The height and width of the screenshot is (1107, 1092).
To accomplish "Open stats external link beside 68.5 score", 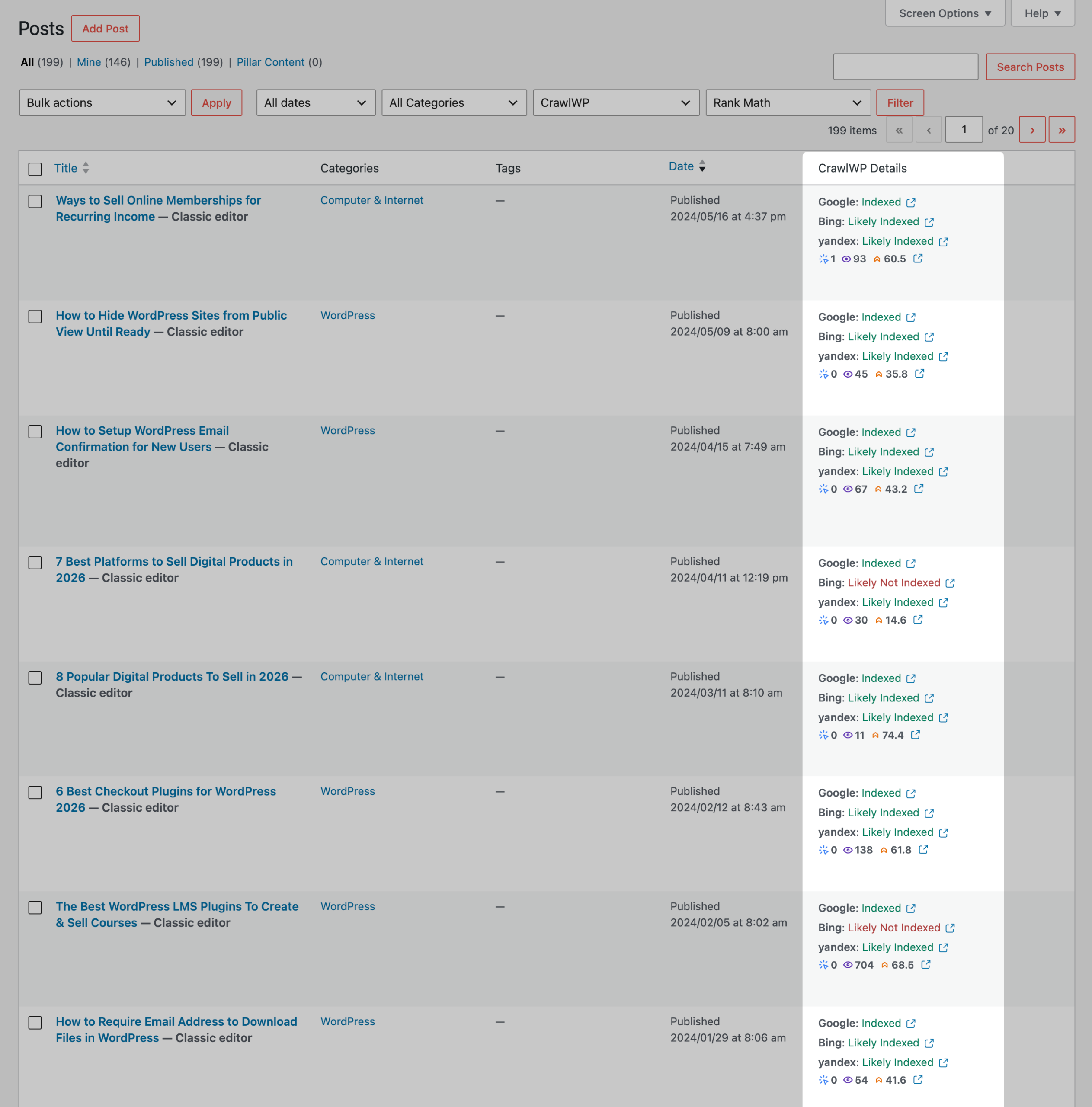I will tap(926, 965).
